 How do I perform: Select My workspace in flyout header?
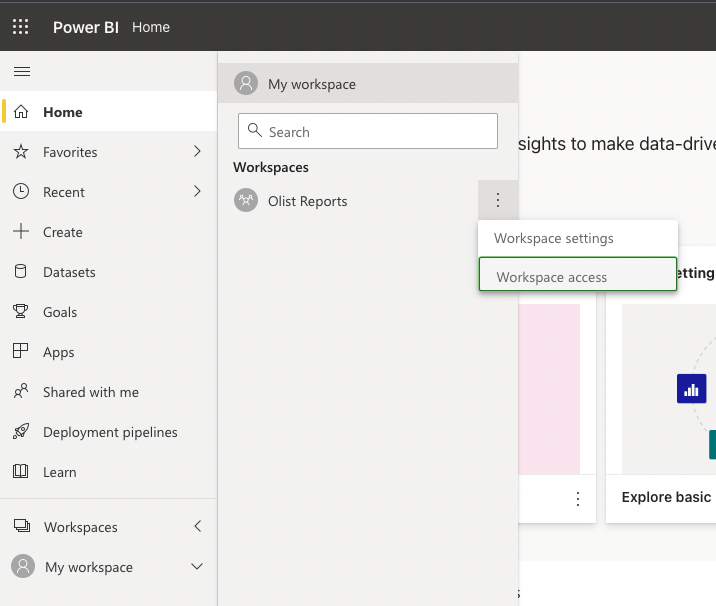point(311,84)
